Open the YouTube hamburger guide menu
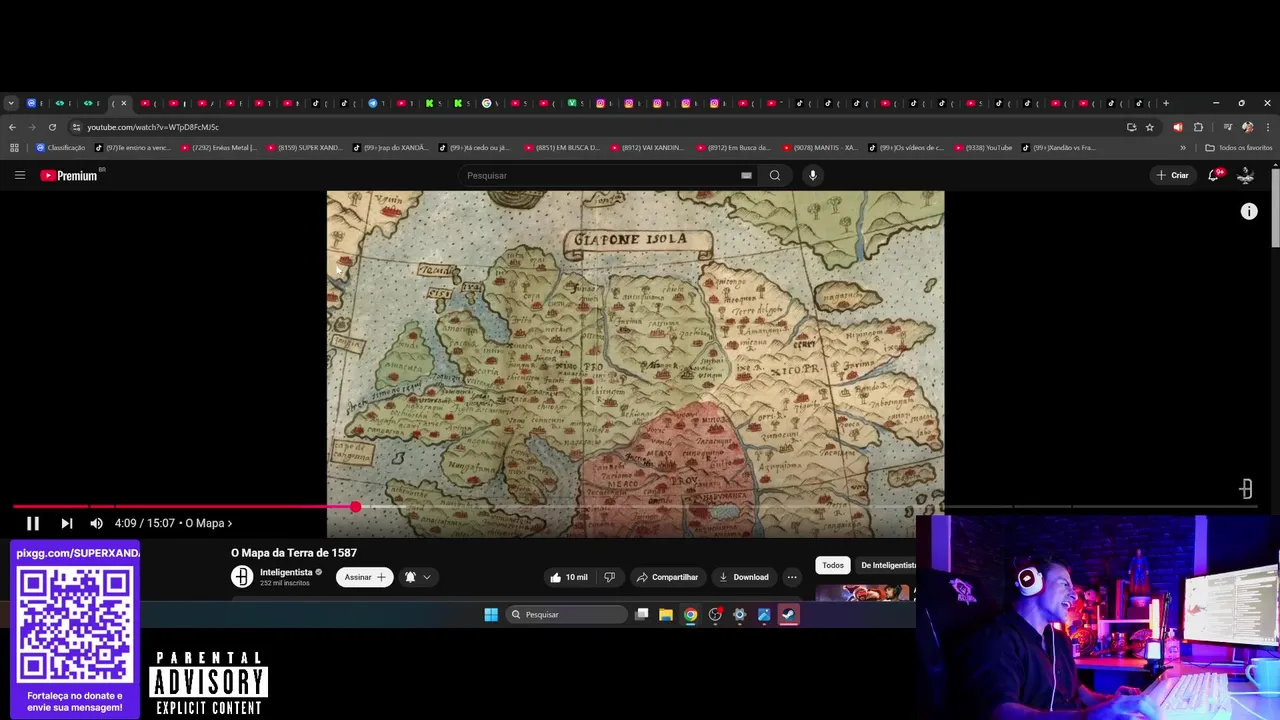 tap(19, 175)
